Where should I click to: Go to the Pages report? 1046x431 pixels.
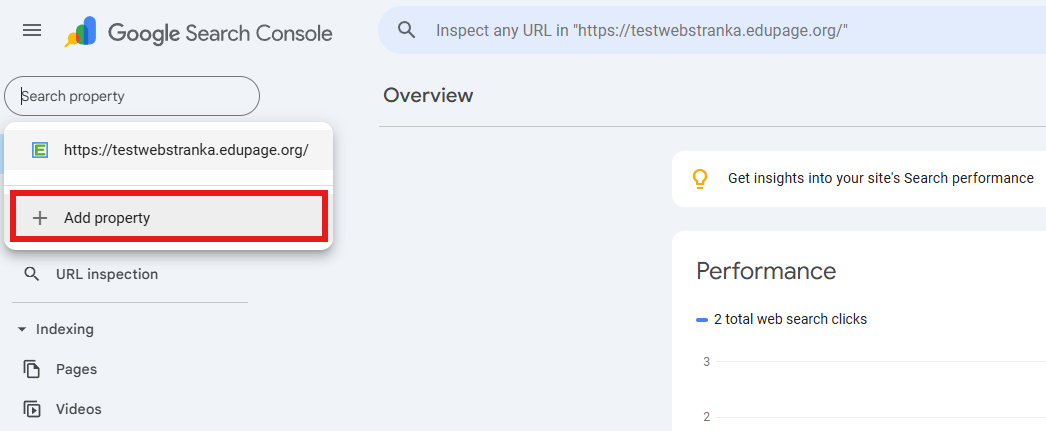tap(76, 369)
